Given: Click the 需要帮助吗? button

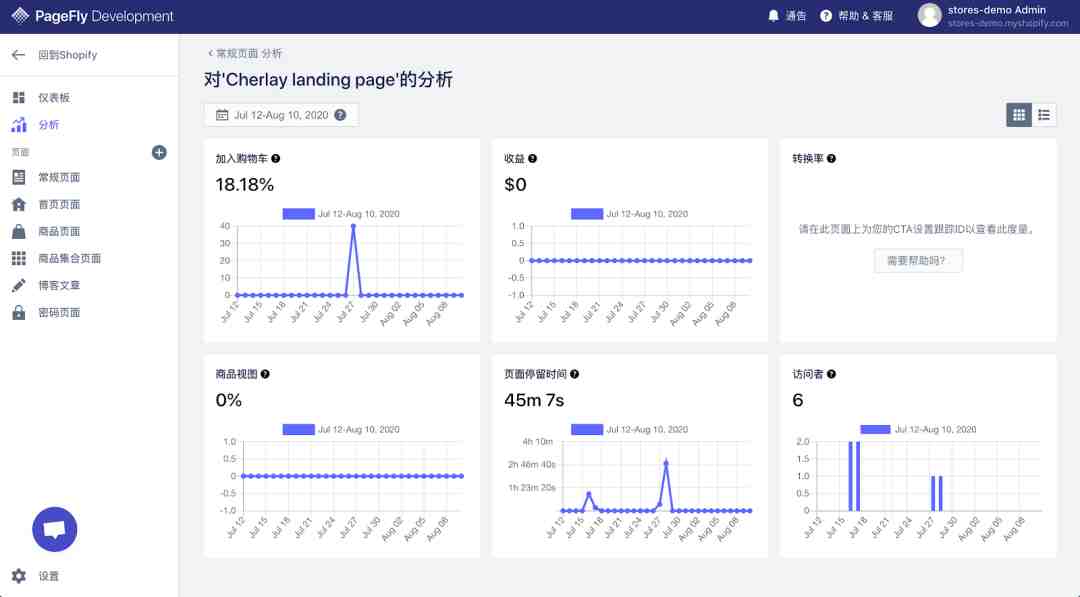Looking at the screenshot, I should click(917, 261).
